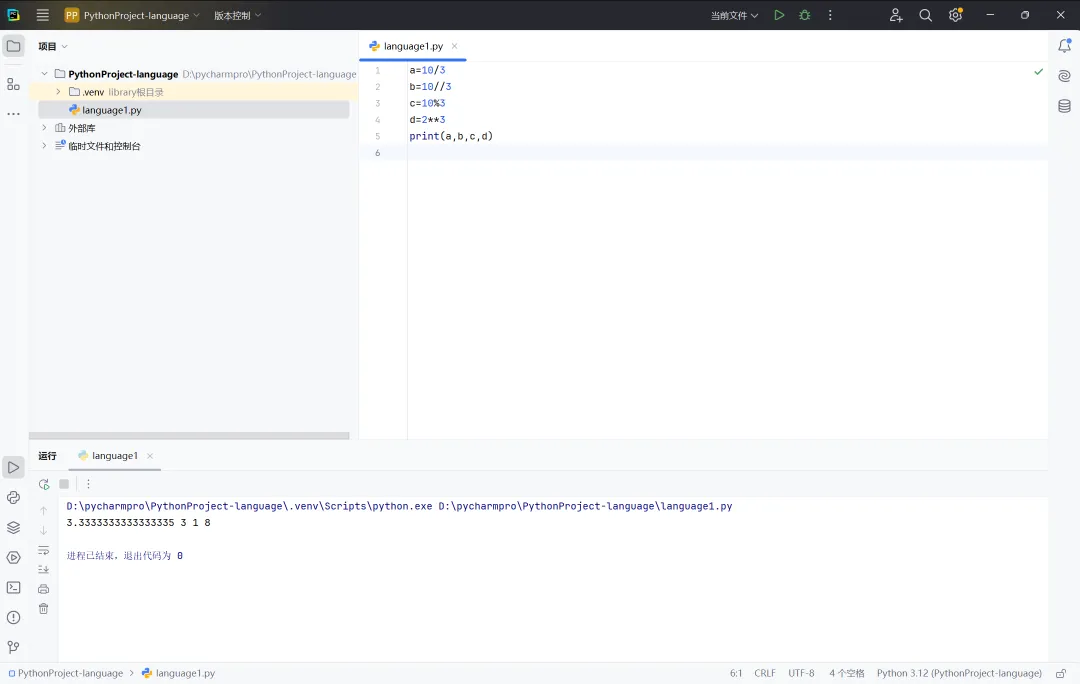Open the Terminal tool window icon
This screenshot has height=684, width=1080.
click(x=13, y=588)
